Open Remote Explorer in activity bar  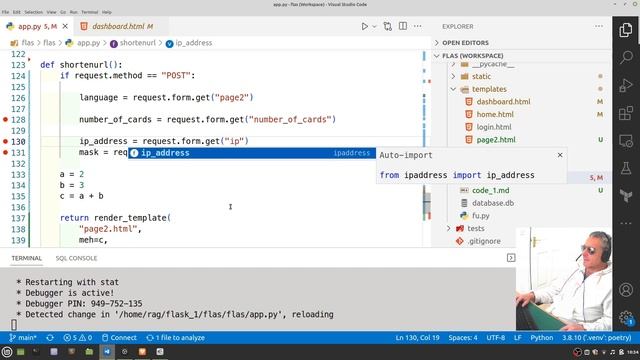coord(626,141)
